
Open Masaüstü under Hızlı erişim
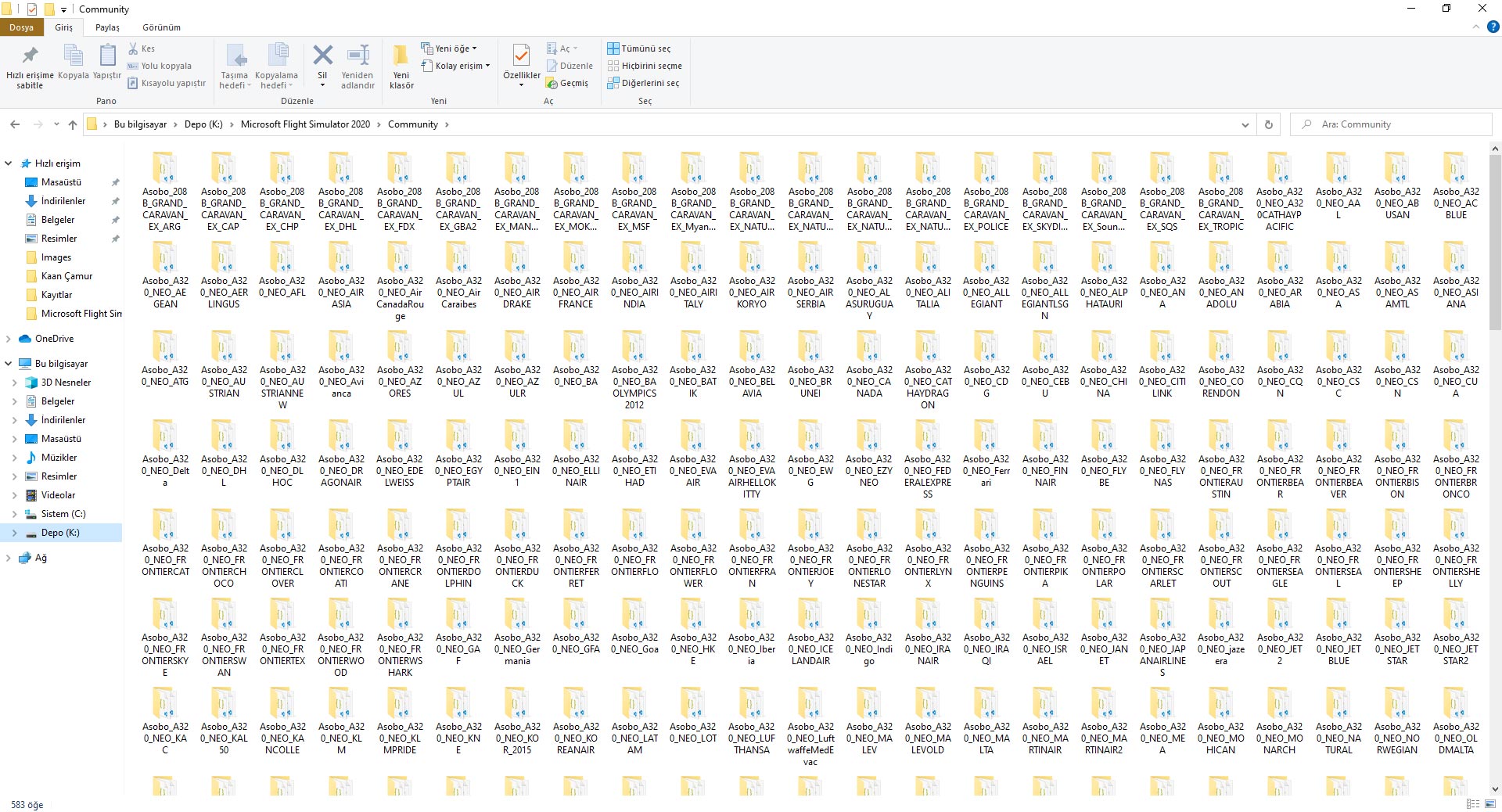61,182
